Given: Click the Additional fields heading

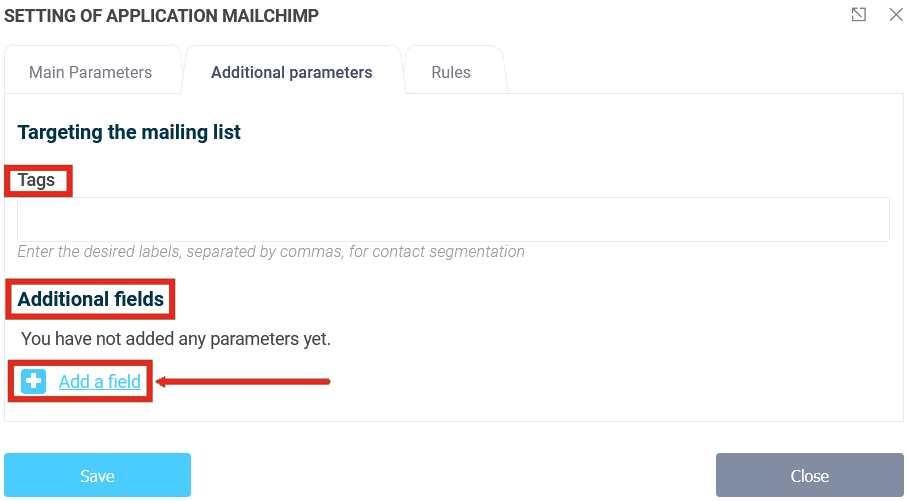Looking at the screenshot, I should tap(91, 298).
